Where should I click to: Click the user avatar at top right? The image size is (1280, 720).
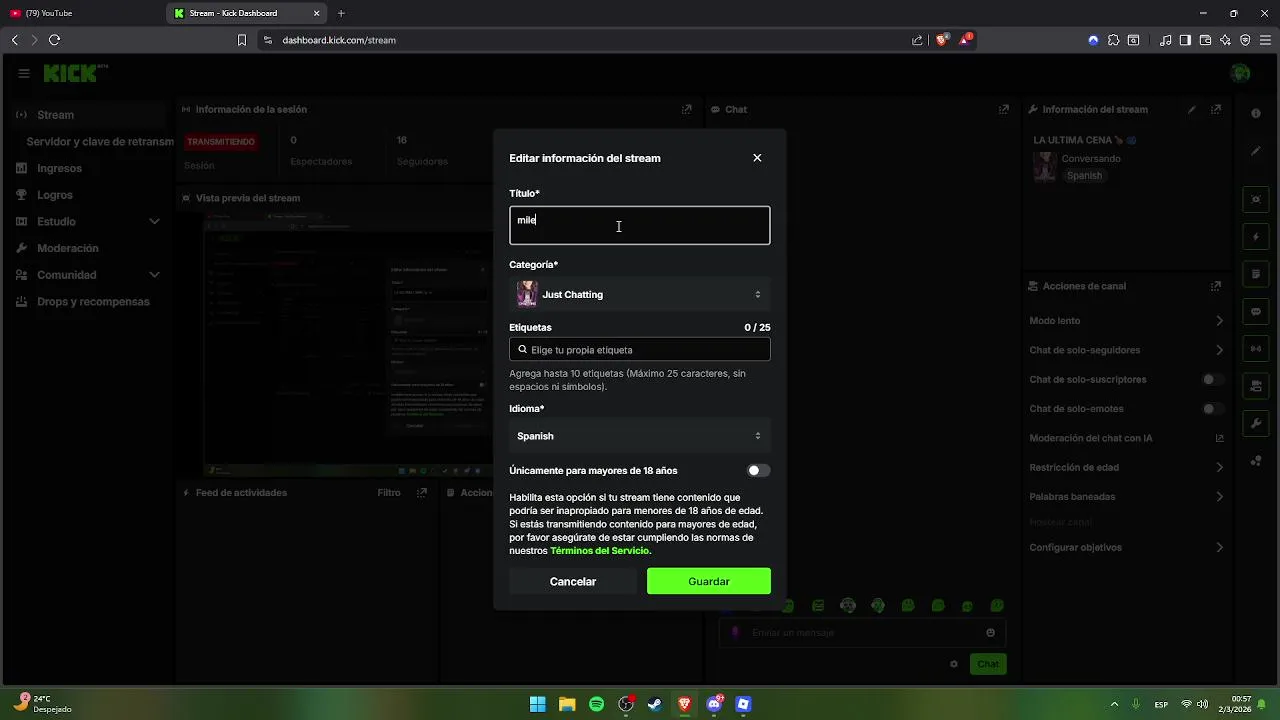(1240, 73)
